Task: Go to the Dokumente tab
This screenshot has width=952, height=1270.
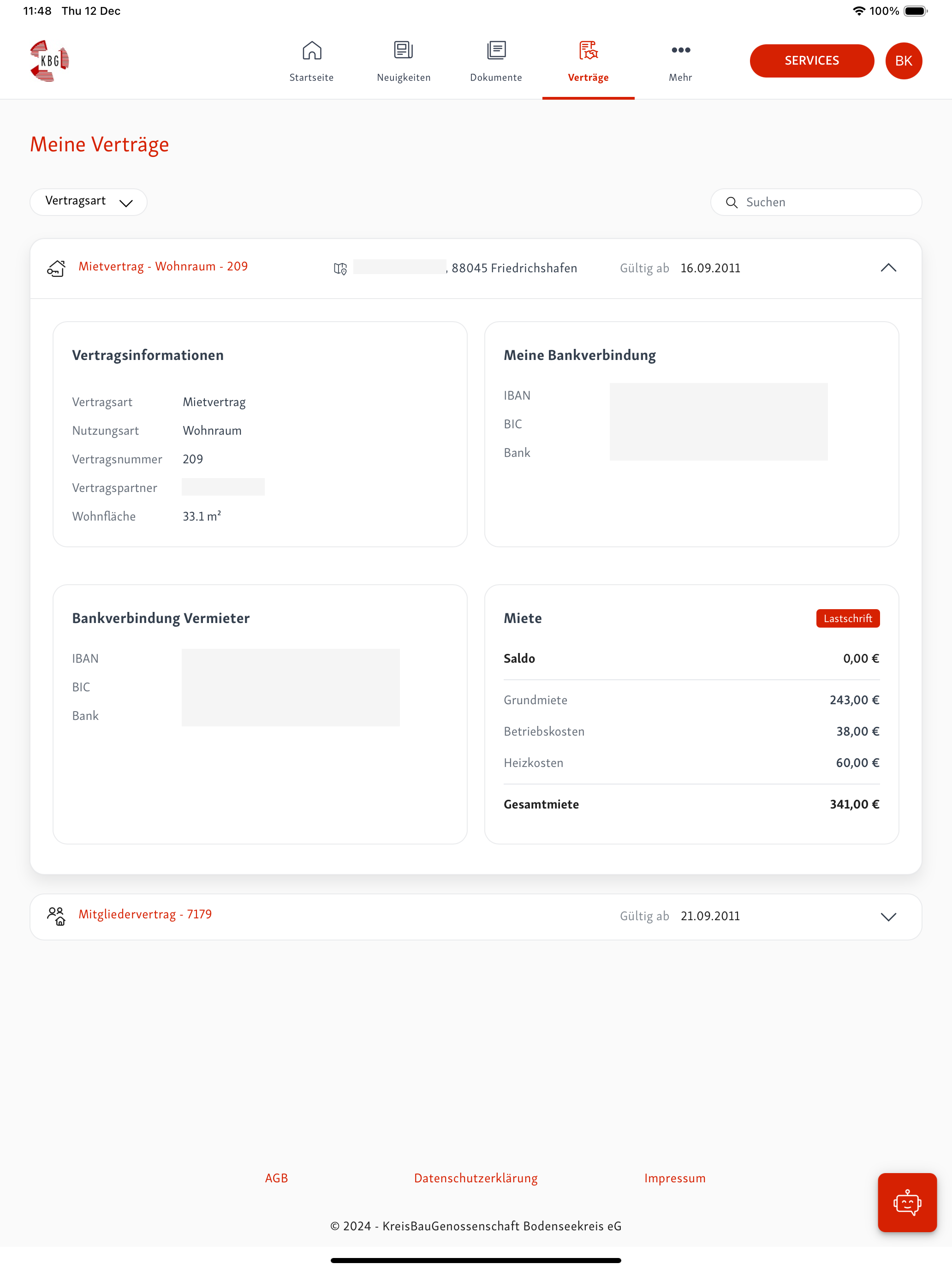Action: click(x=496, y=78)
